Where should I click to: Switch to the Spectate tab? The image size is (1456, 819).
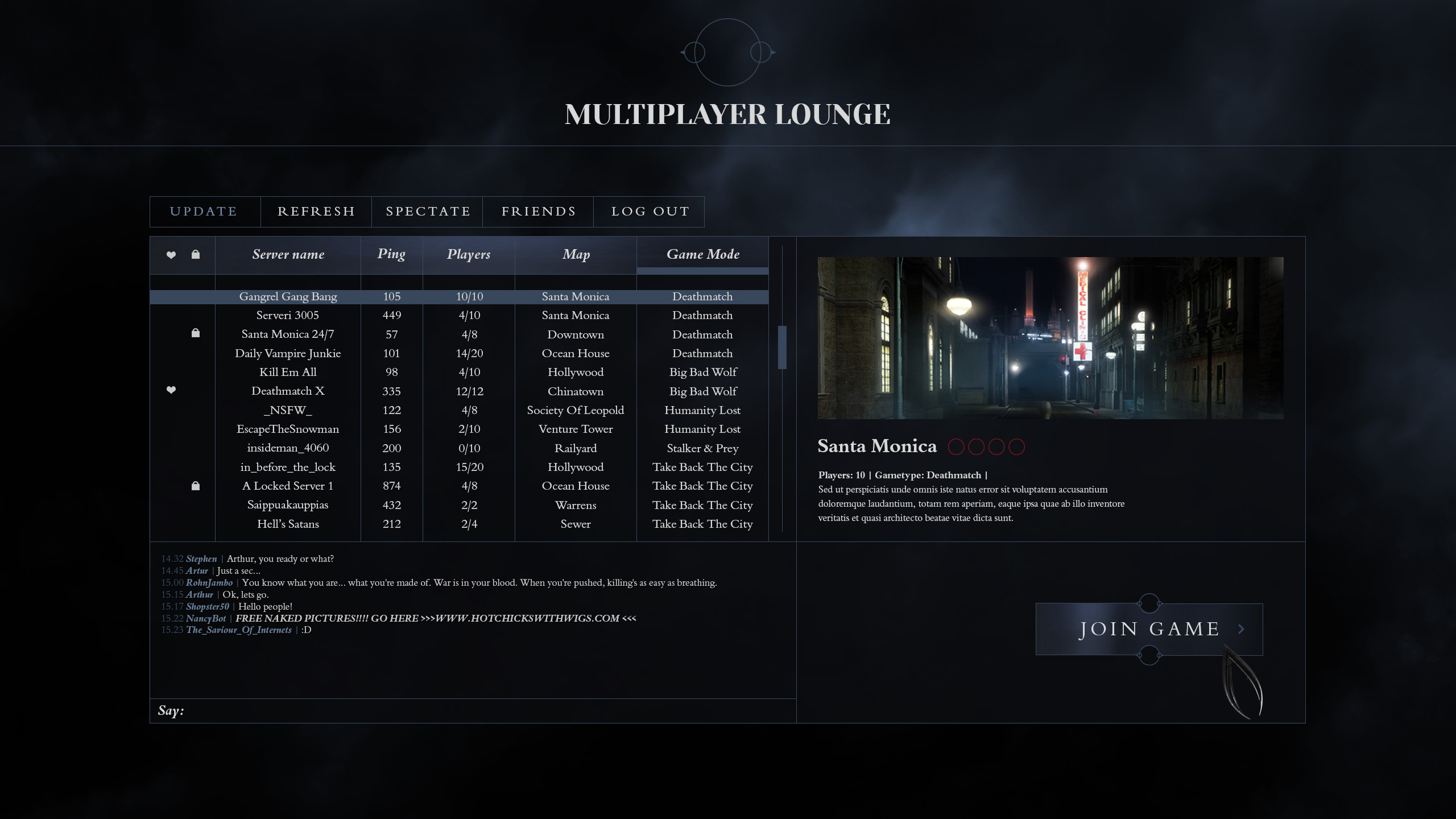(x=428, y=212)
